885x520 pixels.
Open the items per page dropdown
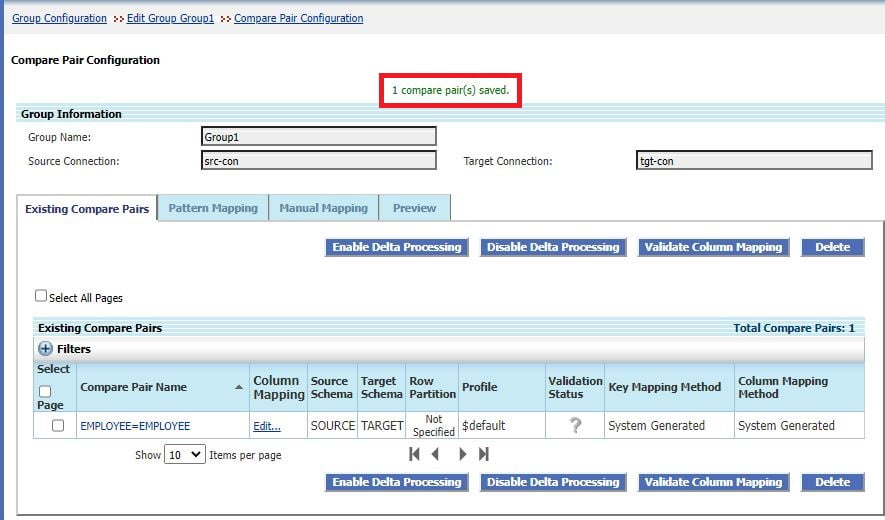(185, 455)
